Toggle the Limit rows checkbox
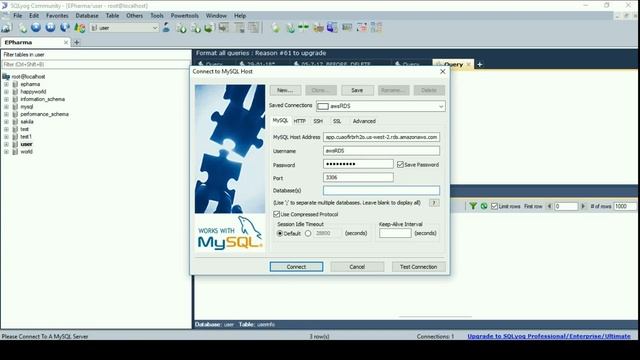Screen dimensions: 640x360 point(494,206)
